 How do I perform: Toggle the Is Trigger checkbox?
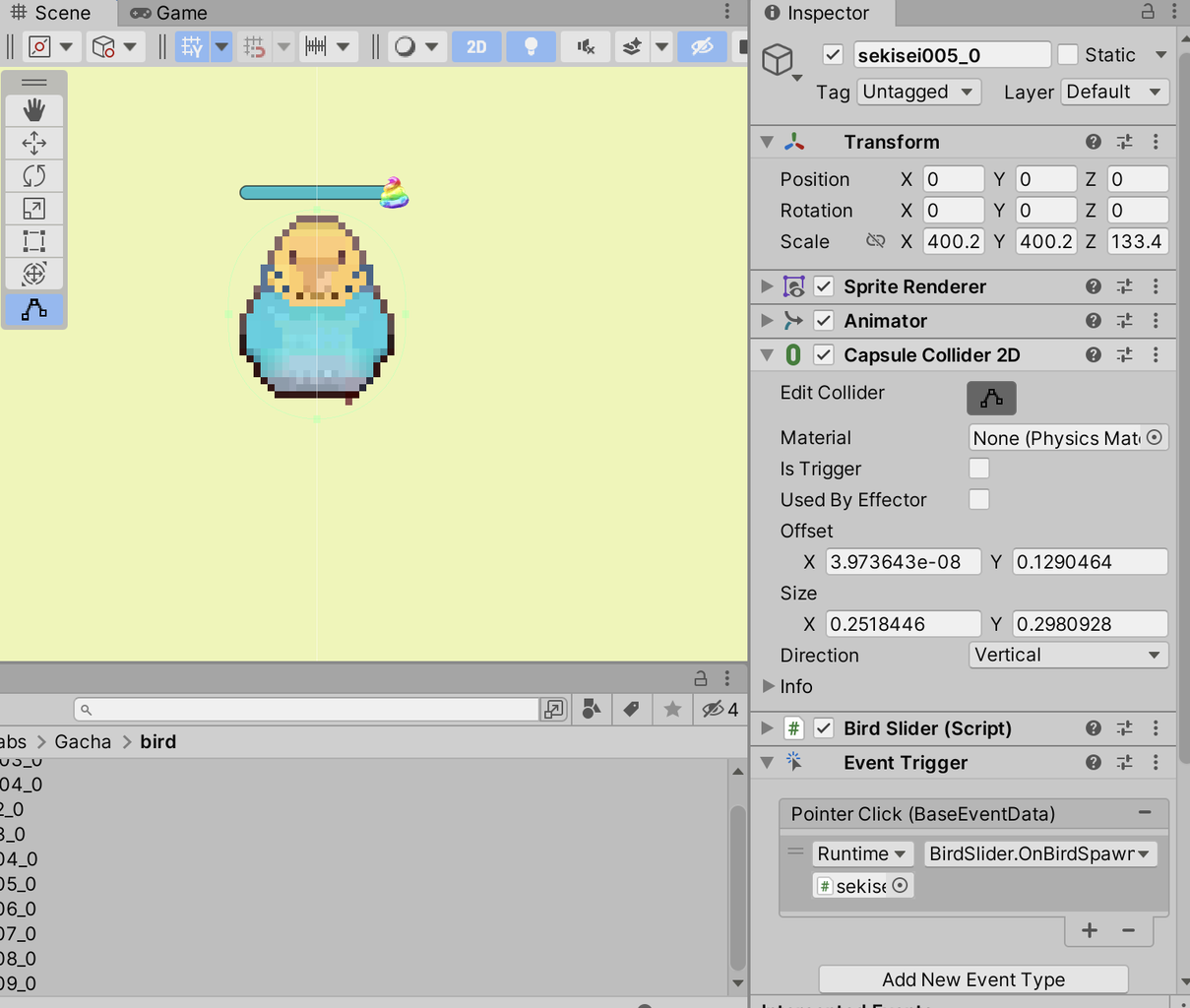coord(978,469)
